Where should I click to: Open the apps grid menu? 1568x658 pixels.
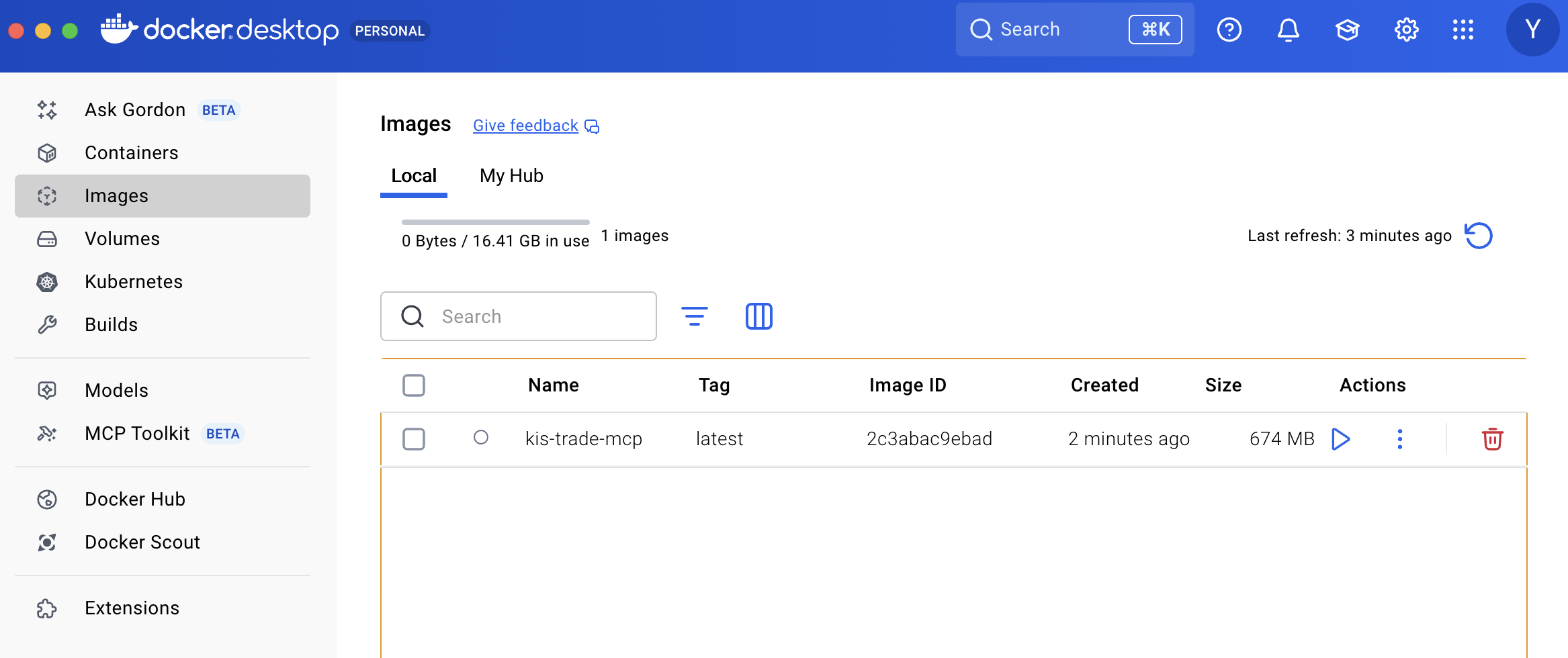(x=1463, y=30)
